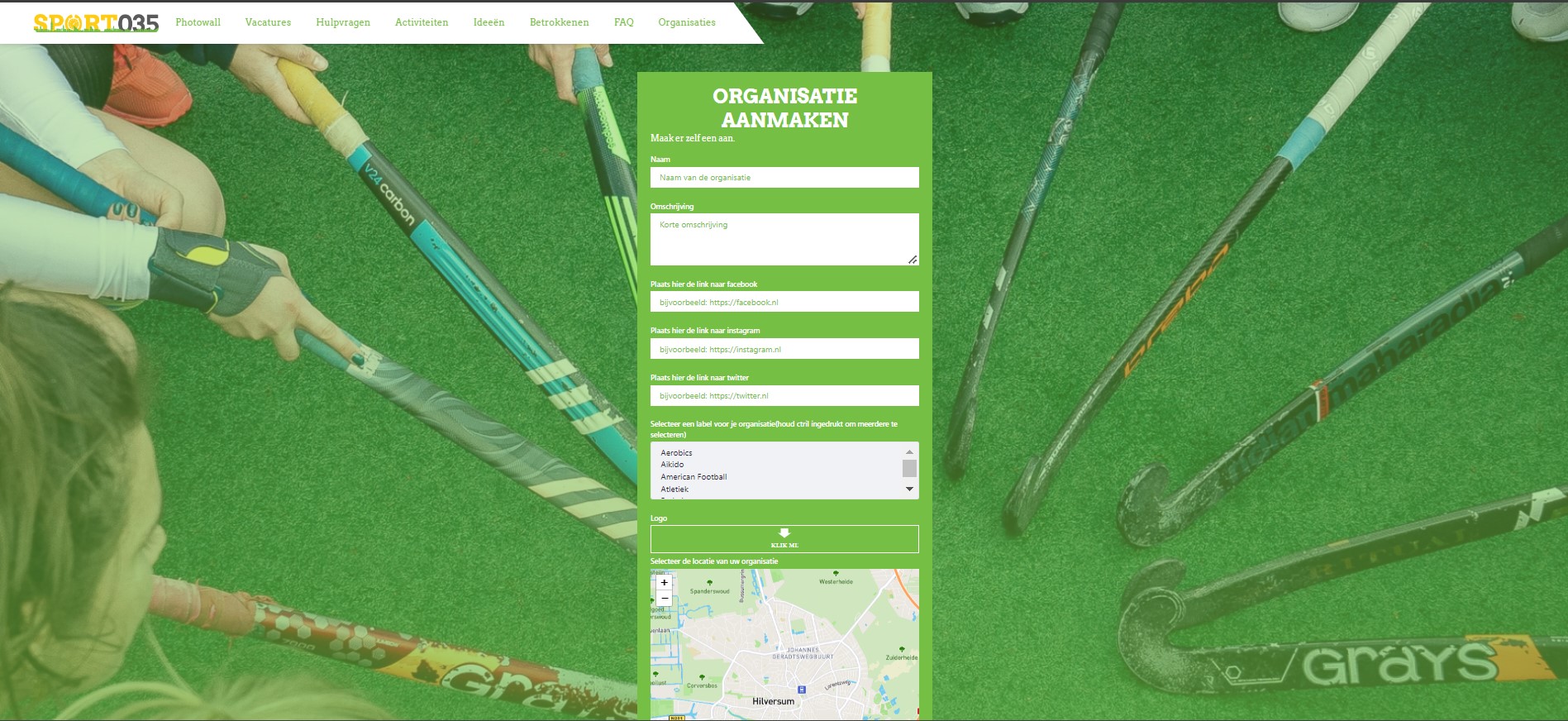This screenshot has height=721, width=1568.
Task: Click the Facebook link input field
Action: 784,303
